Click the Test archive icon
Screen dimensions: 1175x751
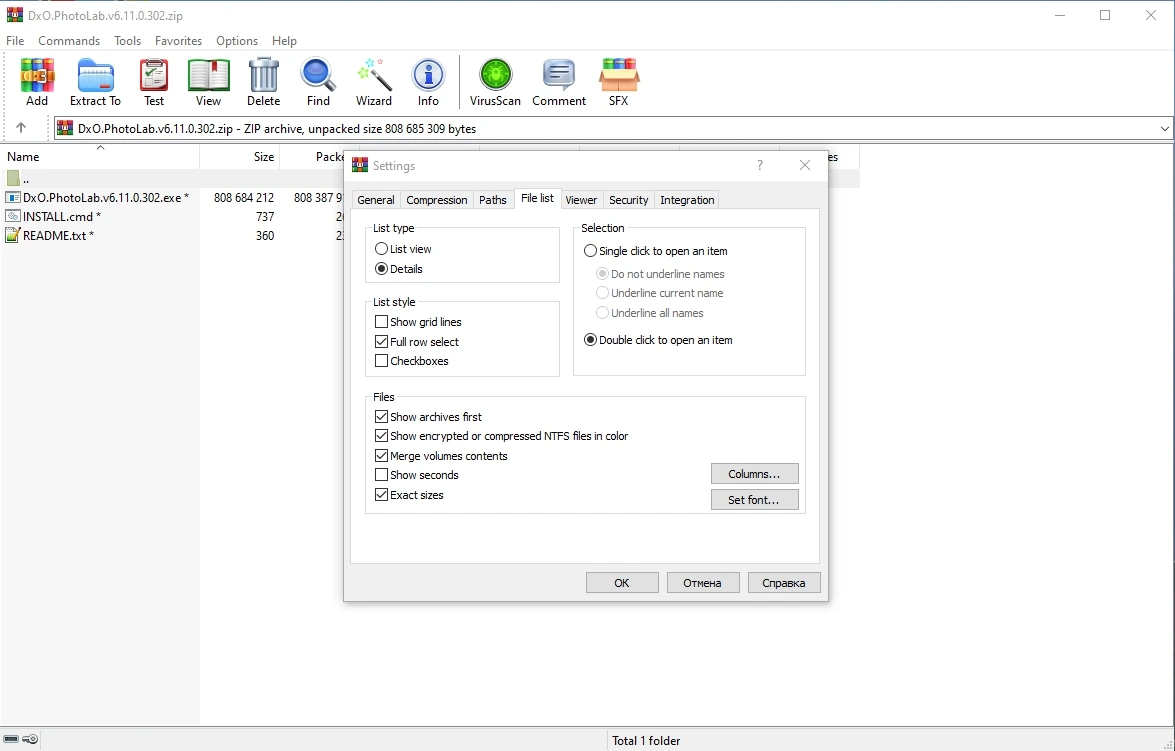coord(154,75)
